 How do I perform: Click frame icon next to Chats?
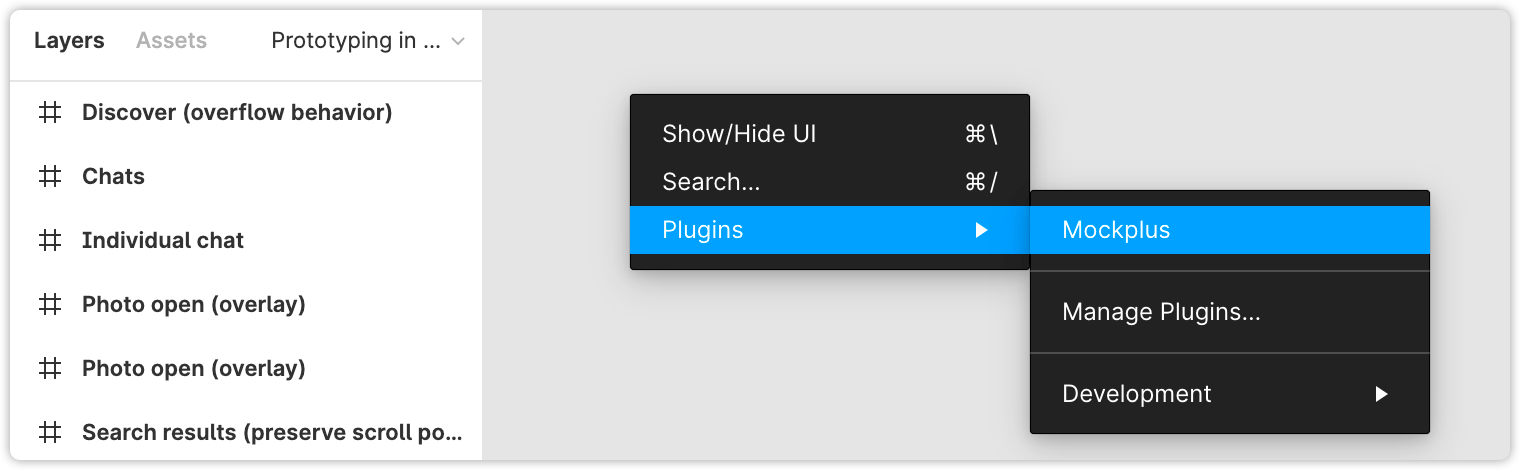tap(49, 177)
